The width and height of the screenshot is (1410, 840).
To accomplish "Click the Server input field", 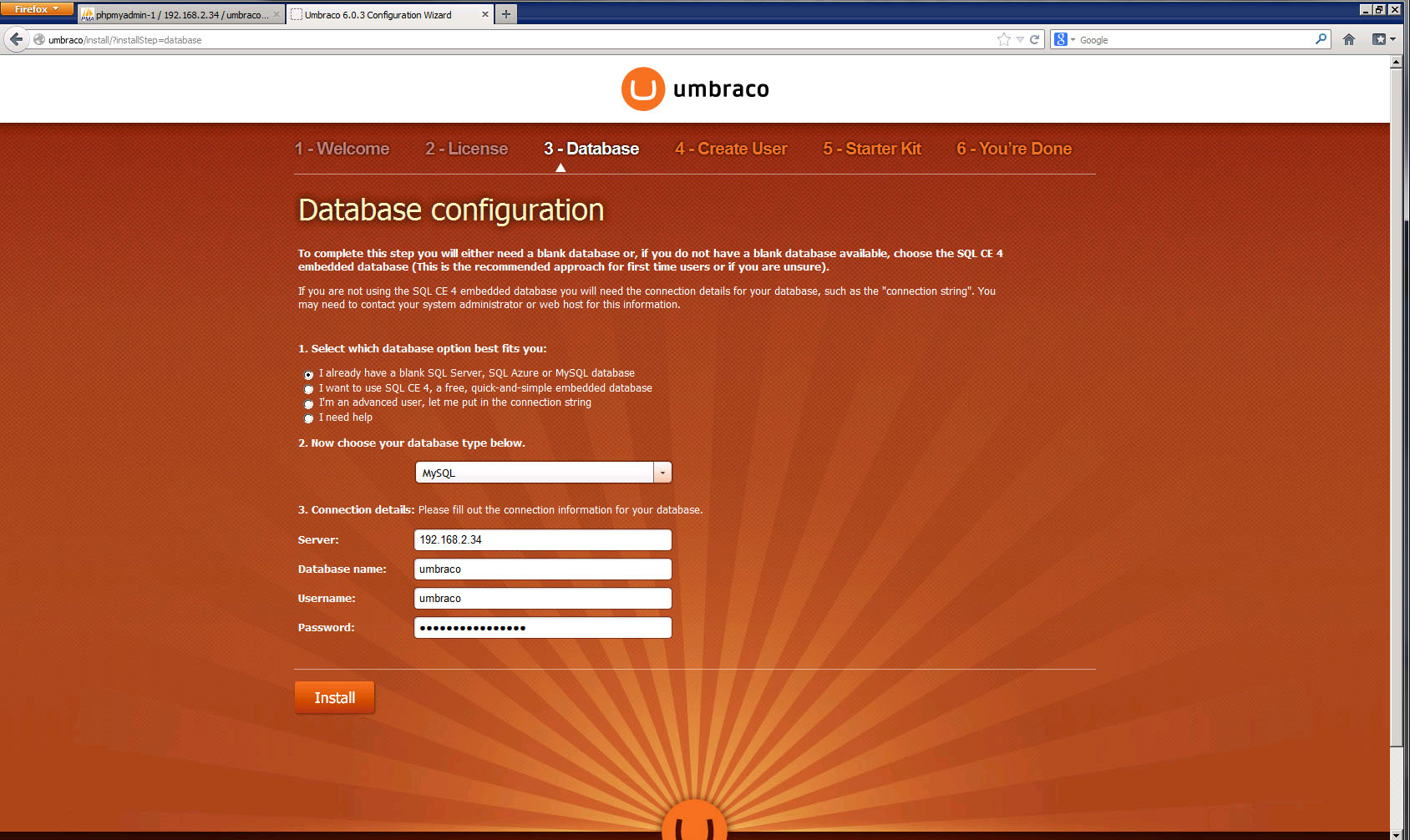I will tap(543, 539).
